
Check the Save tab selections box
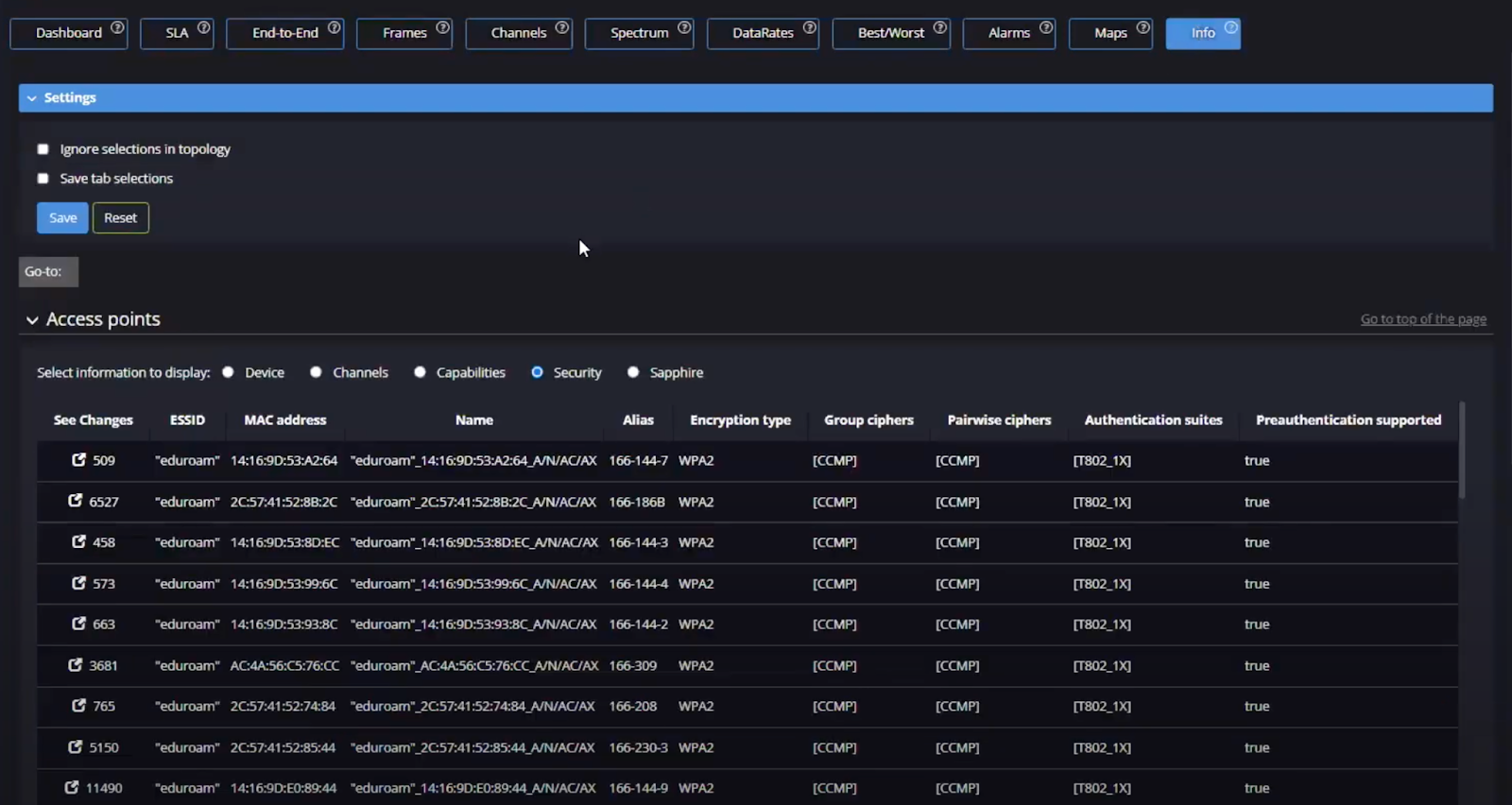tap(43, 179)
